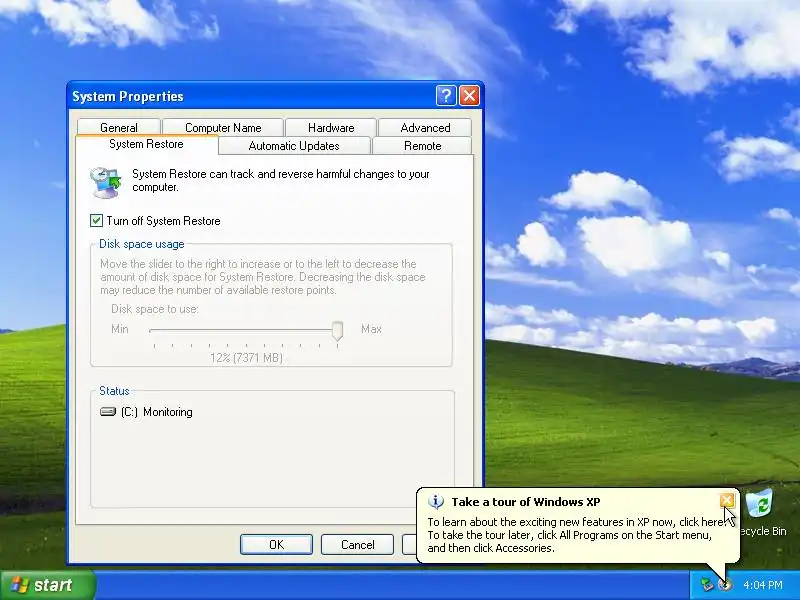Dismiss the Windows XP tour balloon
Screen dimensions: 800x600
(x=727, y=500)
